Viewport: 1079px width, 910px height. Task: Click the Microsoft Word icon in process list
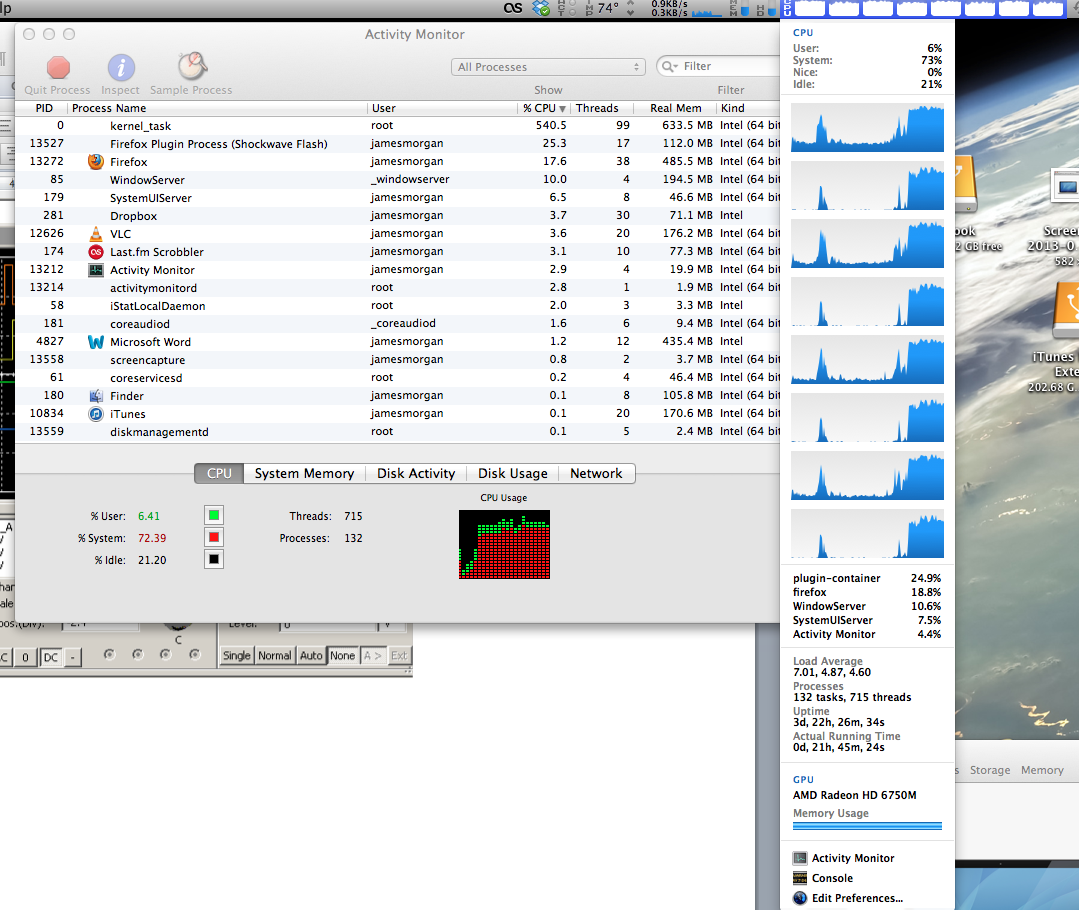96,341
